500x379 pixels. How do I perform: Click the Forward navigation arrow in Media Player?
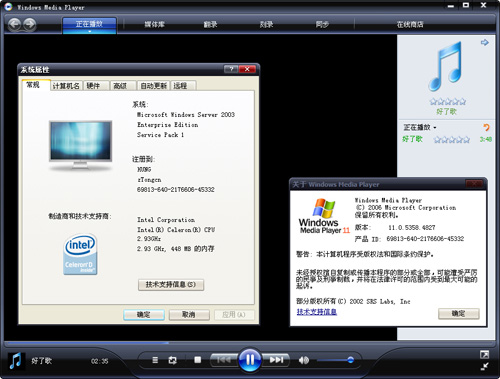pyautogui.click(x=30, y=24)
